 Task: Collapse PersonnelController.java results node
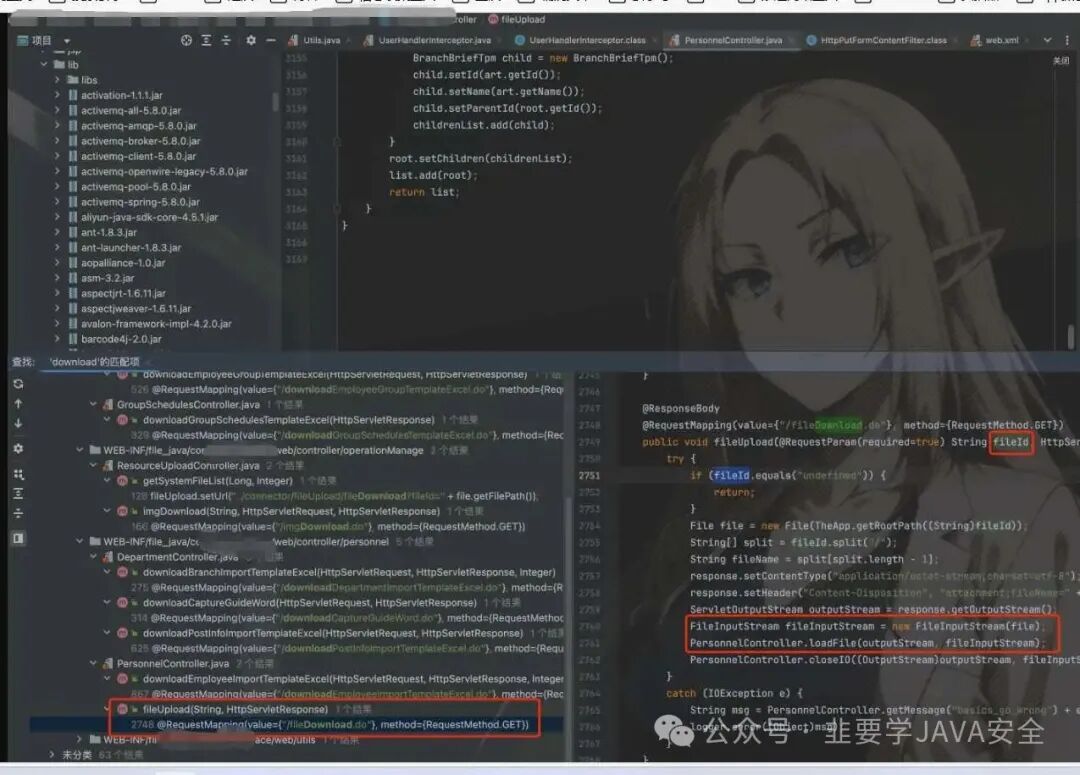point(93,663)
